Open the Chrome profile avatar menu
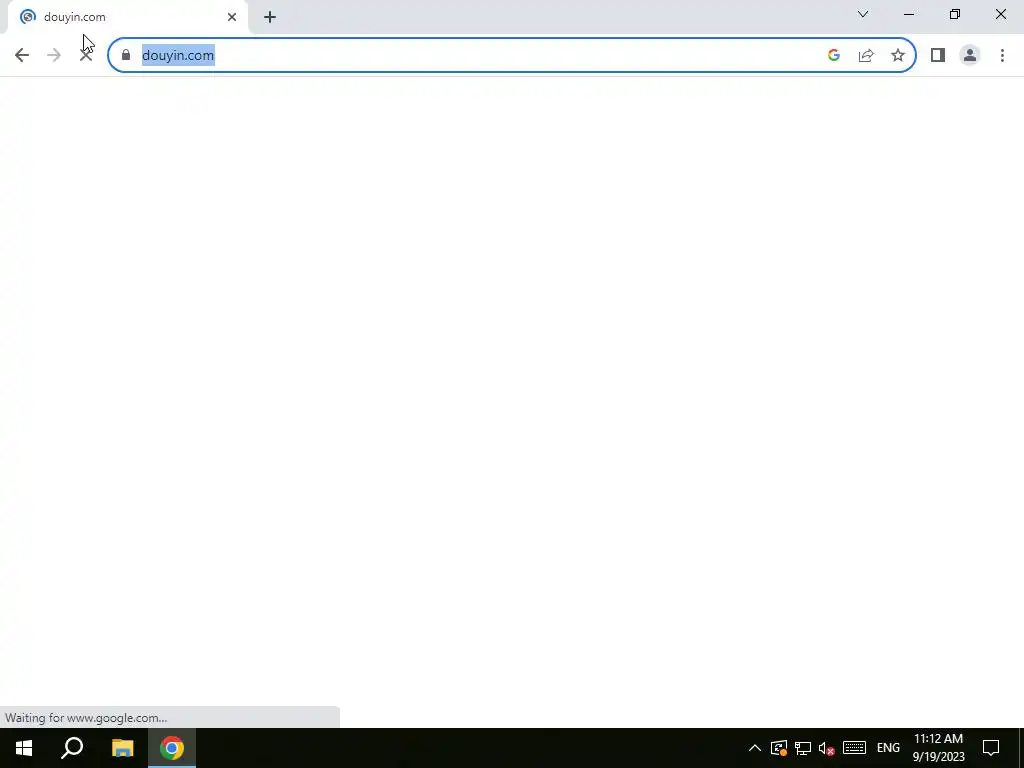 (970, 56)
